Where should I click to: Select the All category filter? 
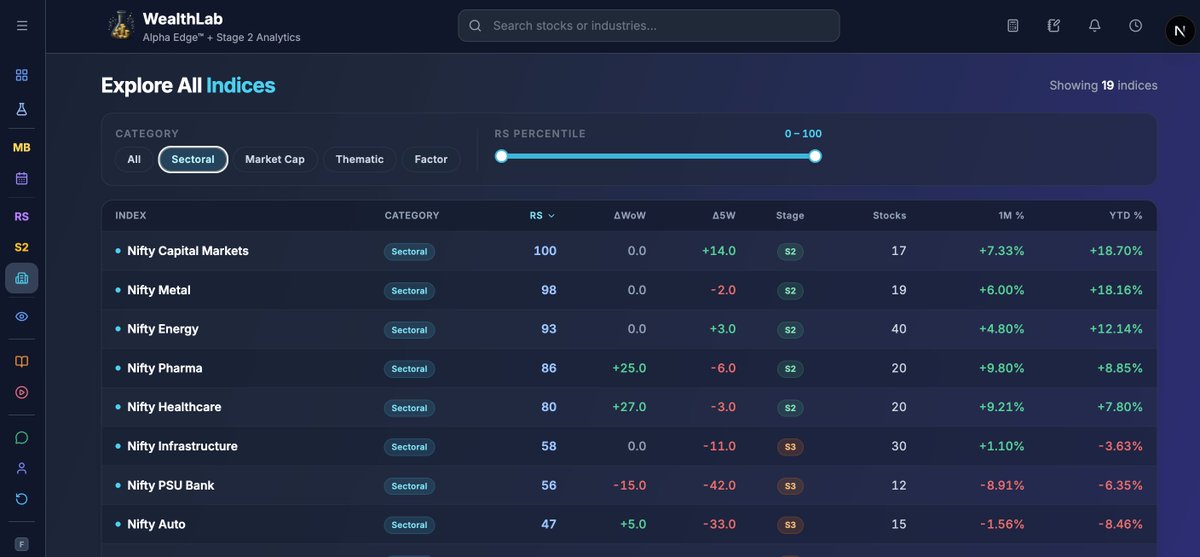pos(134,159)
